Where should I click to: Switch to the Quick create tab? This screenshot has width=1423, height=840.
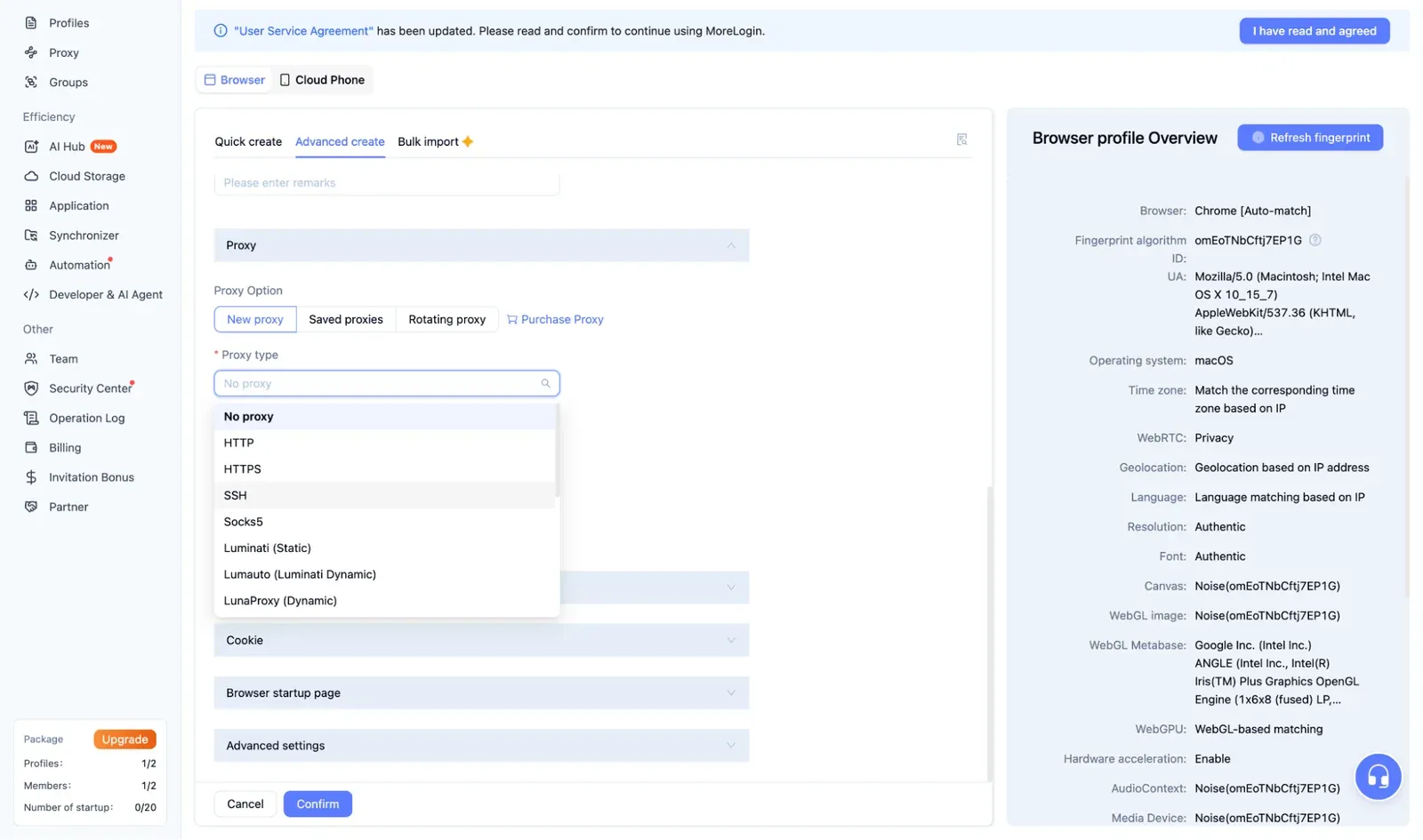tap(248, 141)
